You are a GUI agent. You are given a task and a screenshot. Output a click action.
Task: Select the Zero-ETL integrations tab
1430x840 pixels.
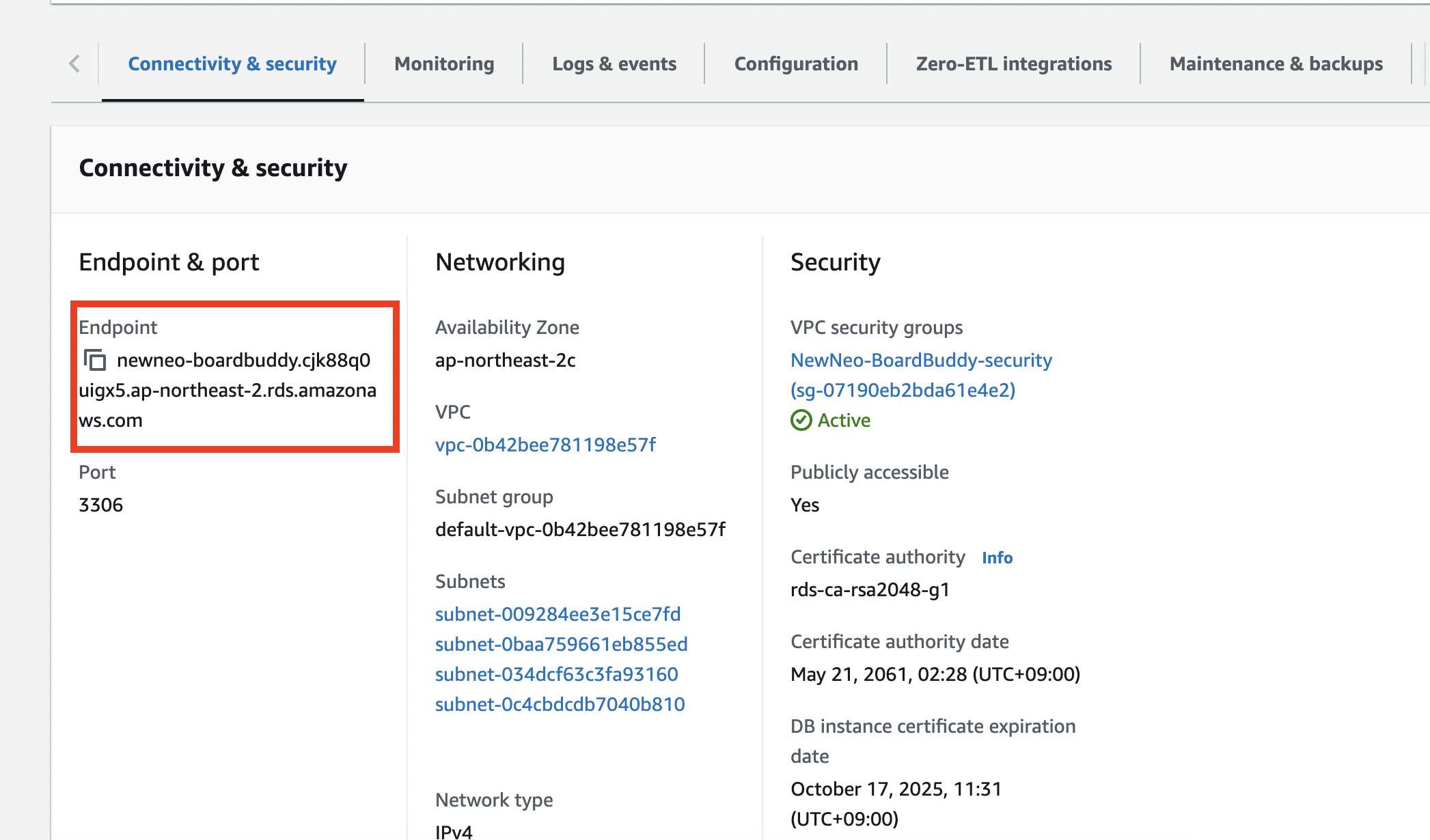[1014, 64]
